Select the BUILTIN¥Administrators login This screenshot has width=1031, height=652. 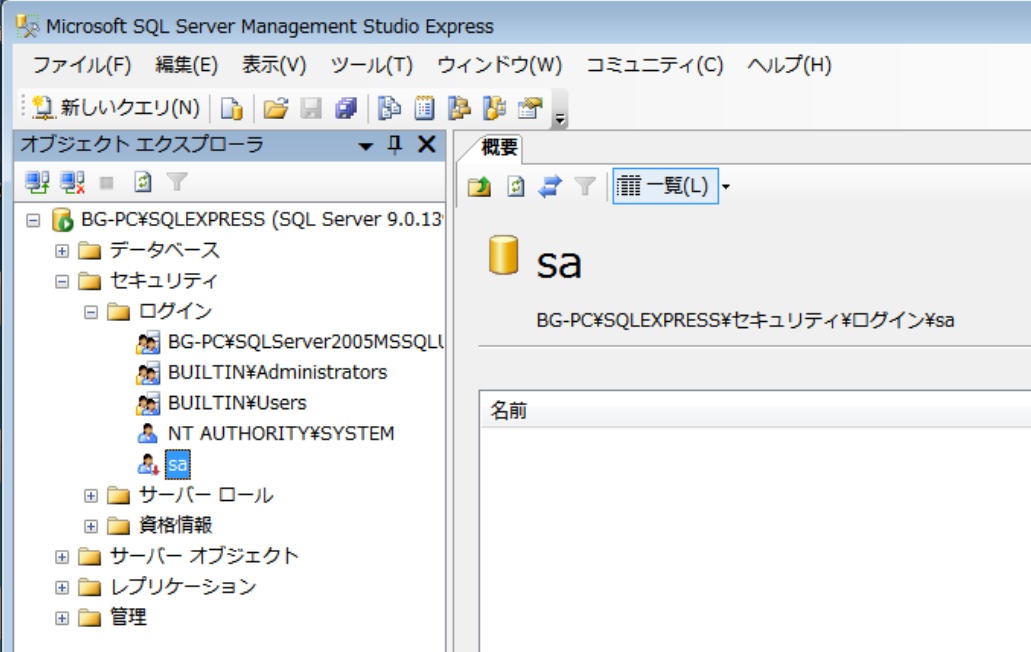pos(277,372)
